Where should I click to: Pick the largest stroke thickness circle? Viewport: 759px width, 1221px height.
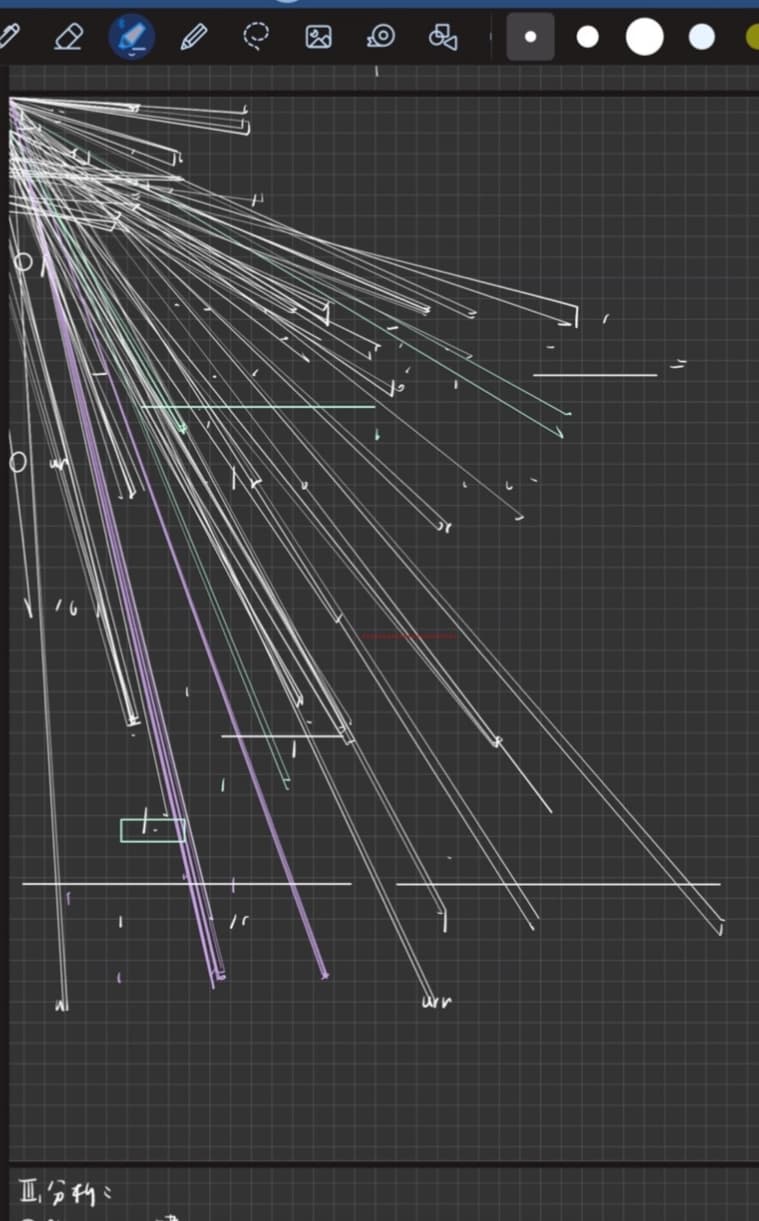645,37
